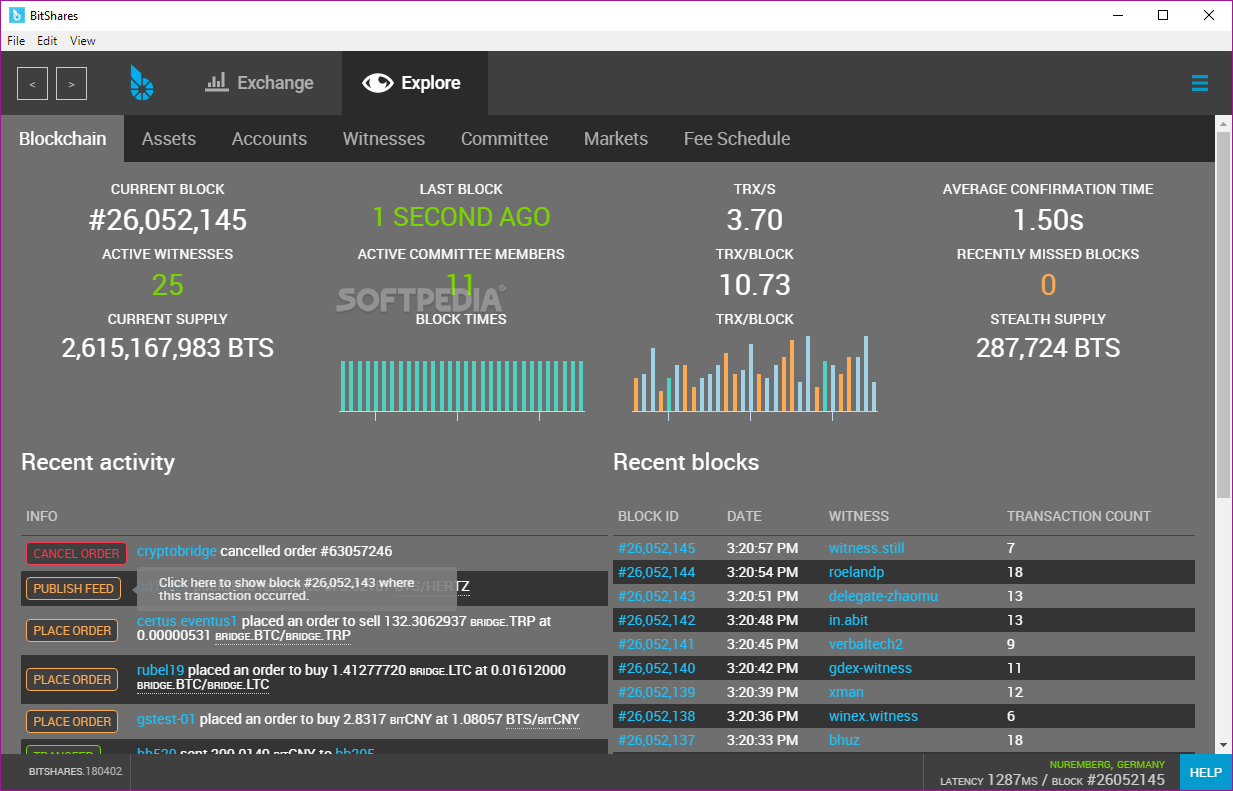Screen dimensions: 1233x791
Task: Click the scrollbar up arrow
Action: pyautogui.click(x=1223, y=123)
